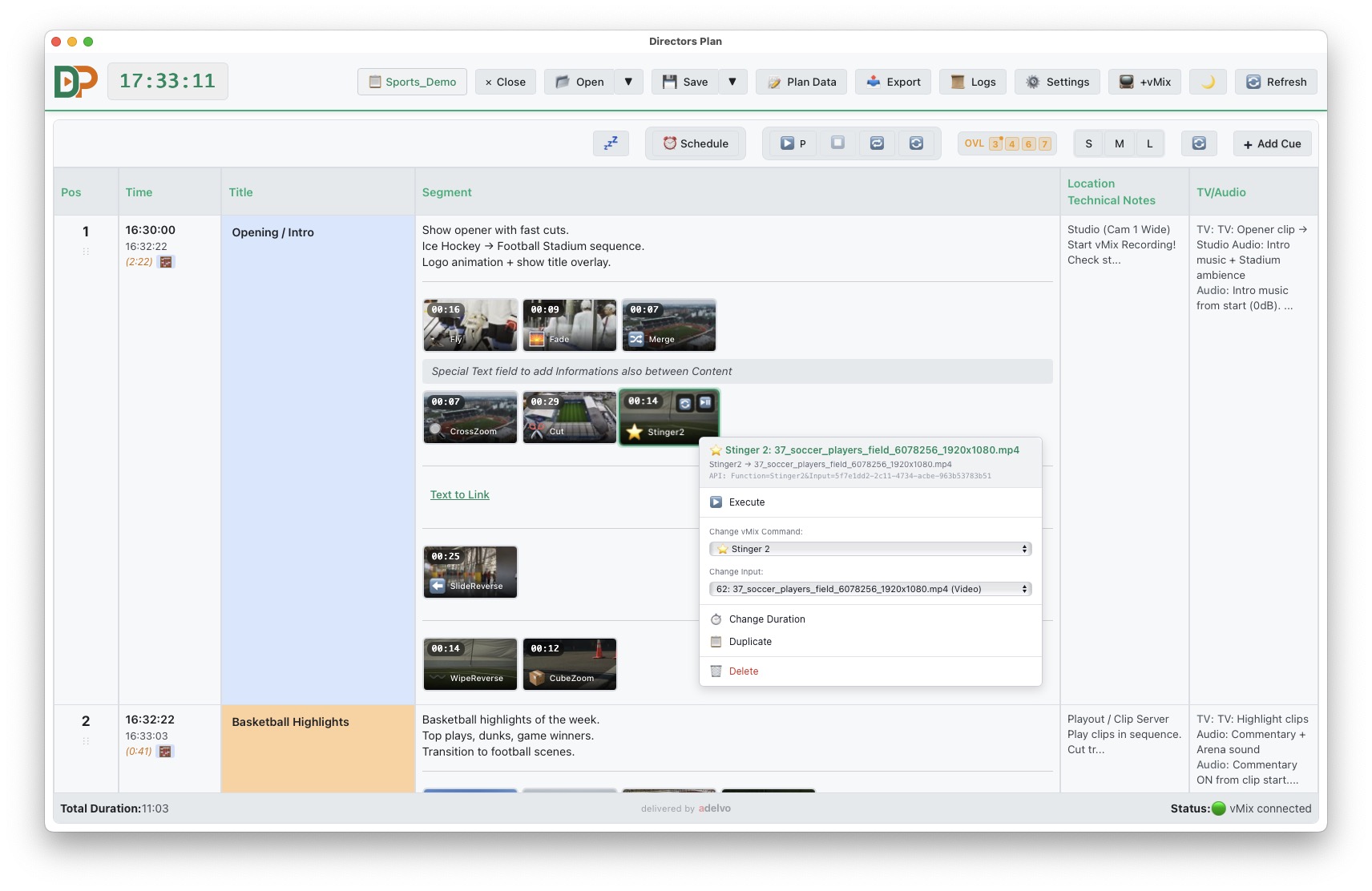1372x891 pixels.
Task: Open the Change vMix Command dropdown
Action: pyautogui.click(x=870, y=549)
